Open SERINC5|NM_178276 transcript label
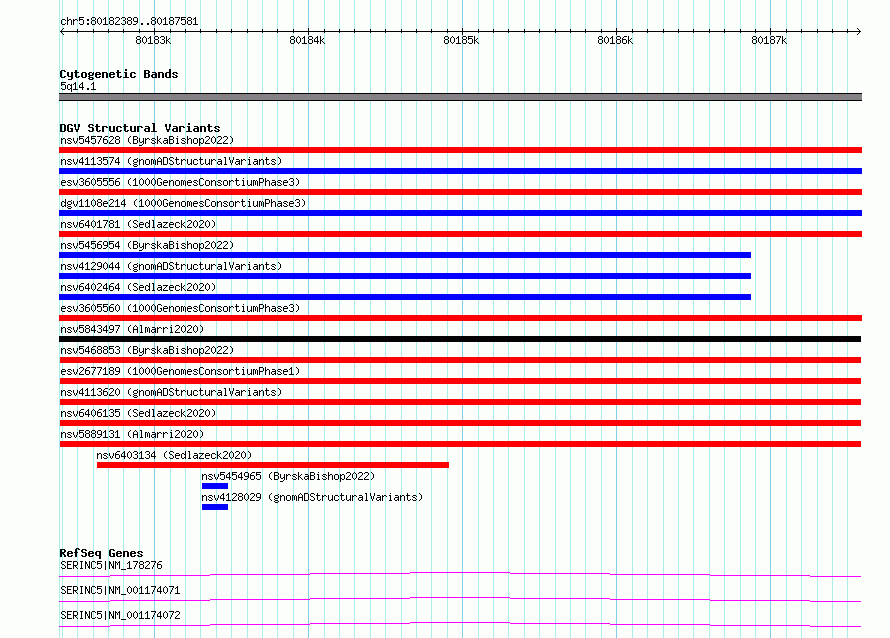The image size is (890, 638). (x=111, y=565)
